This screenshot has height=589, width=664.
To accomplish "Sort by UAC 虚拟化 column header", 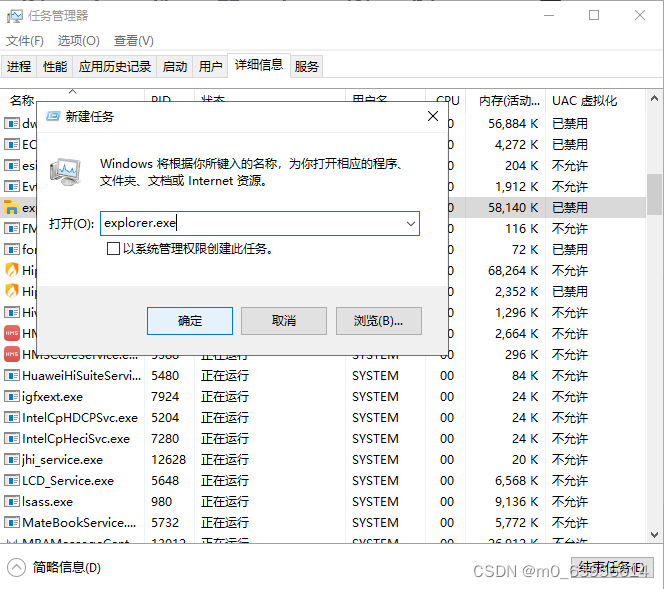I will 595,101.
